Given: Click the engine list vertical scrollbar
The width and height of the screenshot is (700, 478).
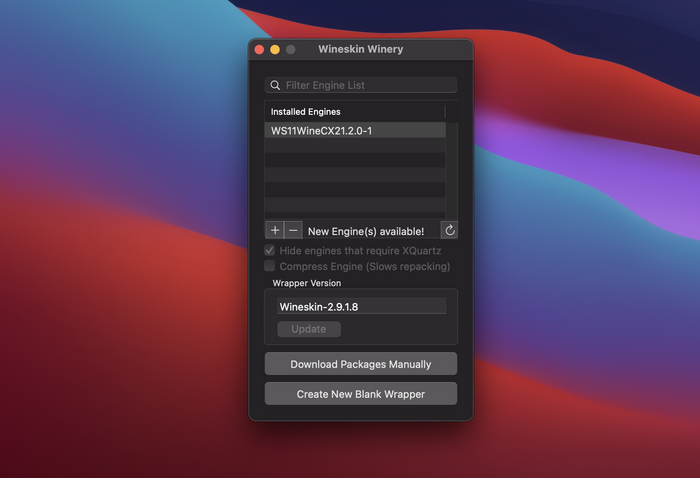Looking at the screenshot, I should click(452, 170).
